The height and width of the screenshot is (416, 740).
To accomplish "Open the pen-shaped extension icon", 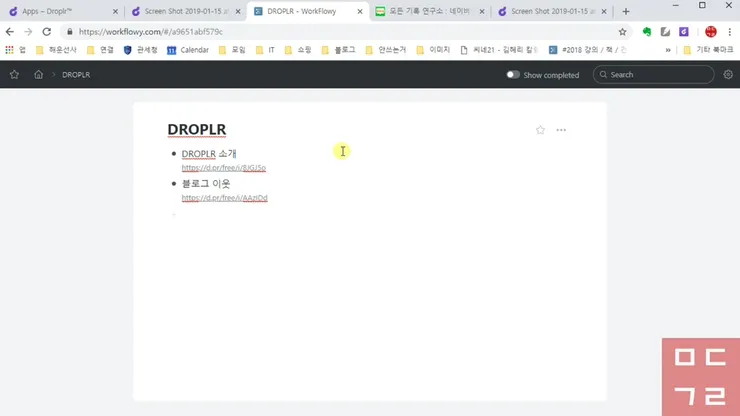I will pyautogui.click(x=665, y=32).
